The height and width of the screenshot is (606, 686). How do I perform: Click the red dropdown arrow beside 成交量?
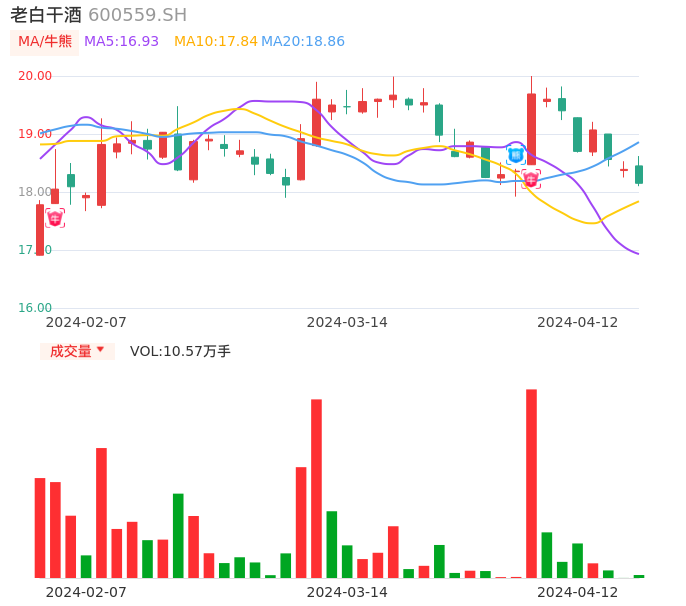coord(100,350)
